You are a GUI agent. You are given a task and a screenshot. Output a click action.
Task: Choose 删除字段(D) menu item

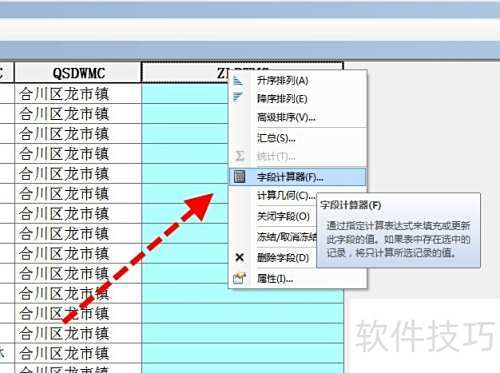(x=283, y=257)
